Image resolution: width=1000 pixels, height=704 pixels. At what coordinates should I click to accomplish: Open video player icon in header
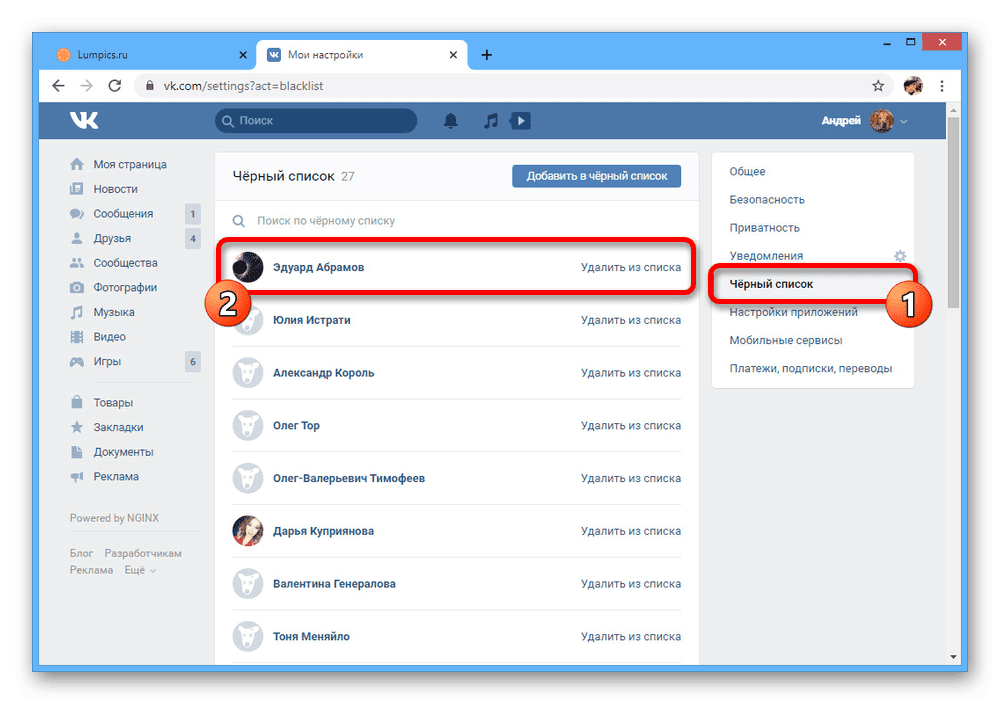(520, 121)
